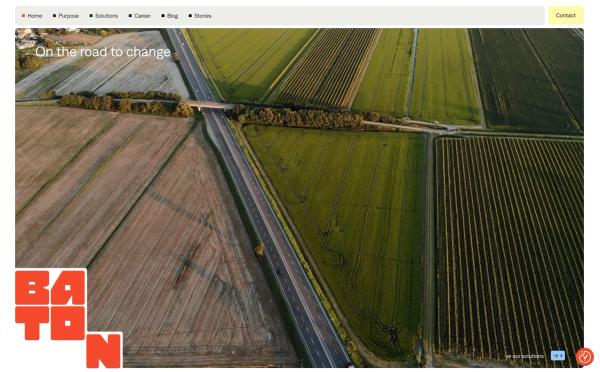Open the Career menu item
This screenshot has height=372, width=600.
pyautogui.click(x=142, y=16)
